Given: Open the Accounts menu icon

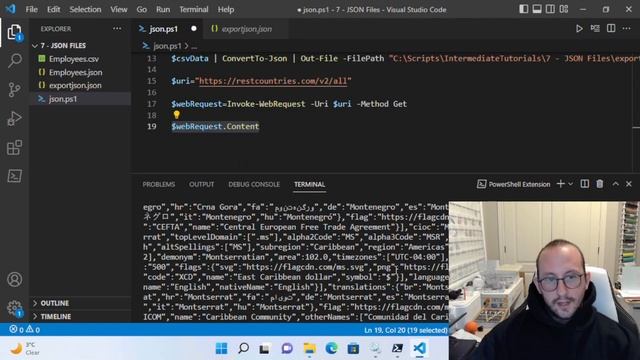Looking at the screenshot, I should [14, 280].
